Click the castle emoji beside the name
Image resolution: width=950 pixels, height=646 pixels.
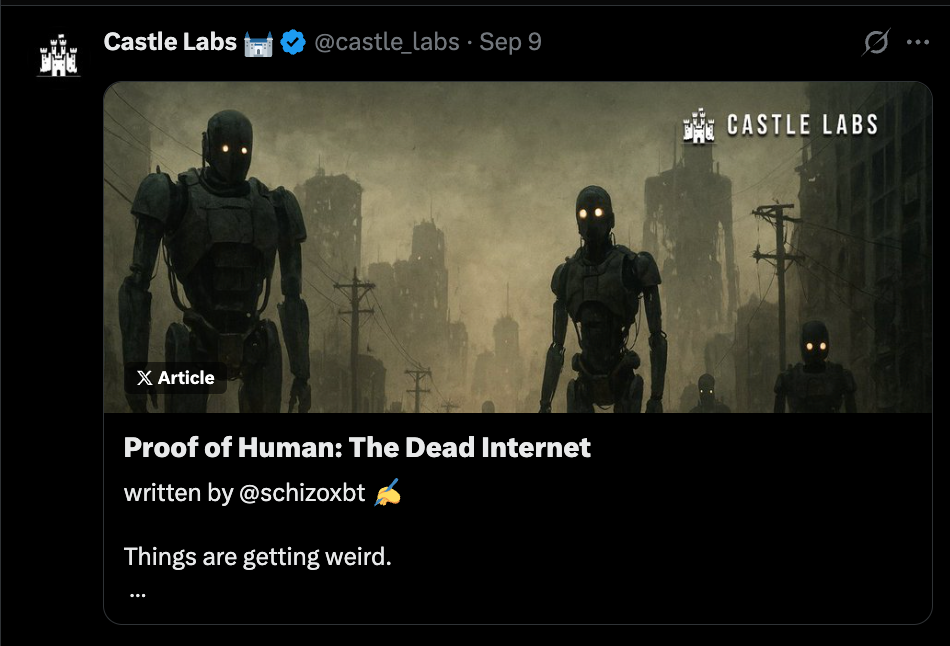259,44
